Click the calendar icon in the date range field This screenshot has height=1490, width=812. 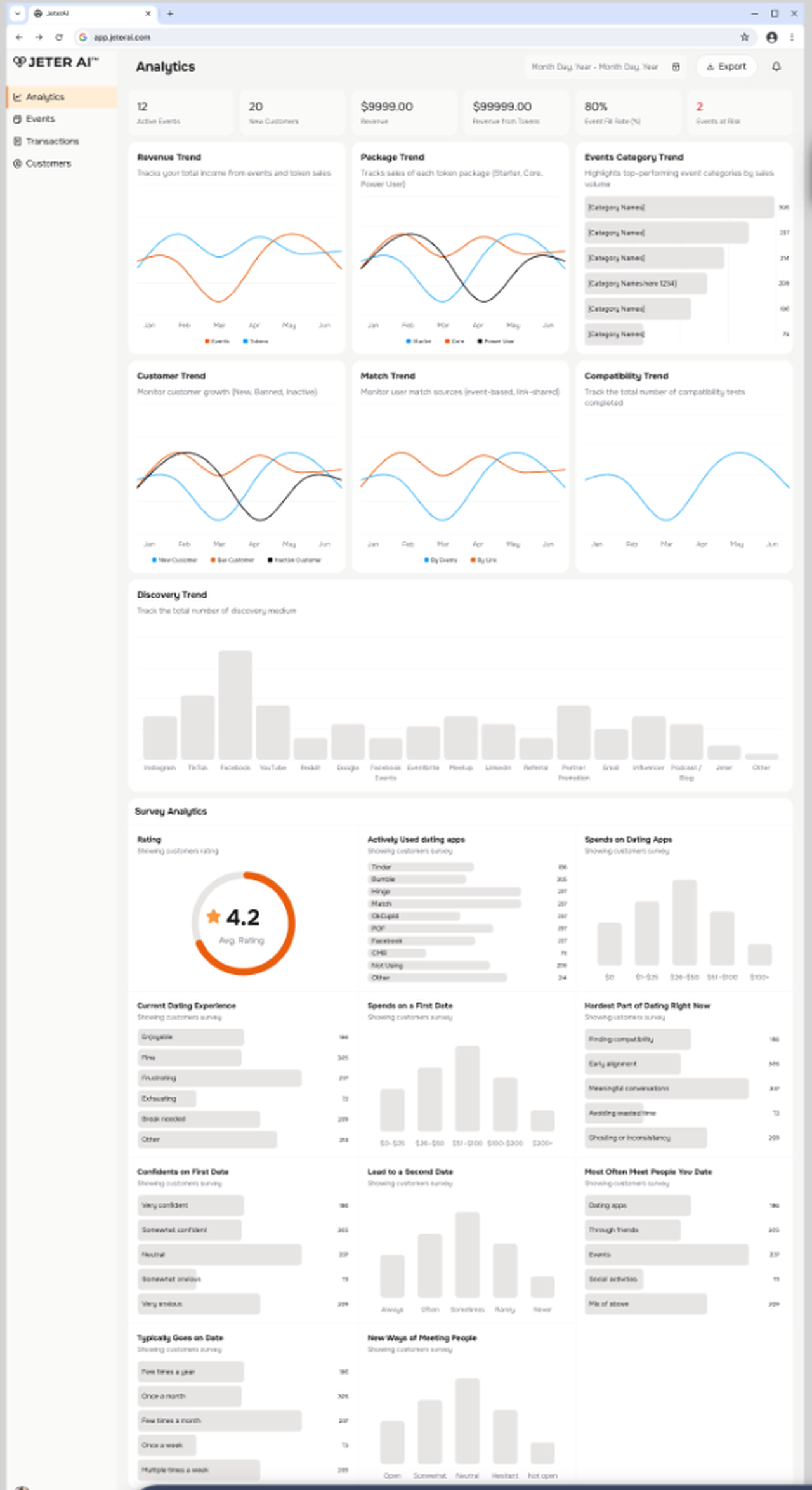[x=676, y=67]
